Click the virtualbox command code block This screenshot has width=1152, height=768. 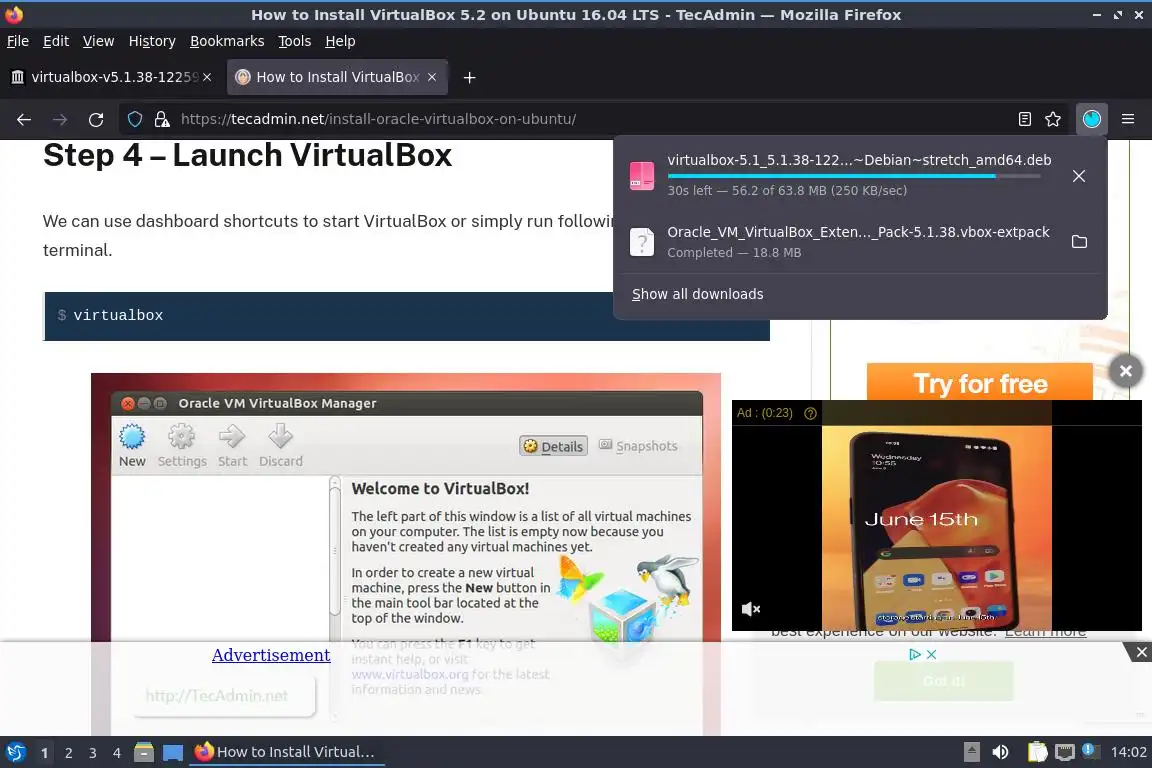406,316
